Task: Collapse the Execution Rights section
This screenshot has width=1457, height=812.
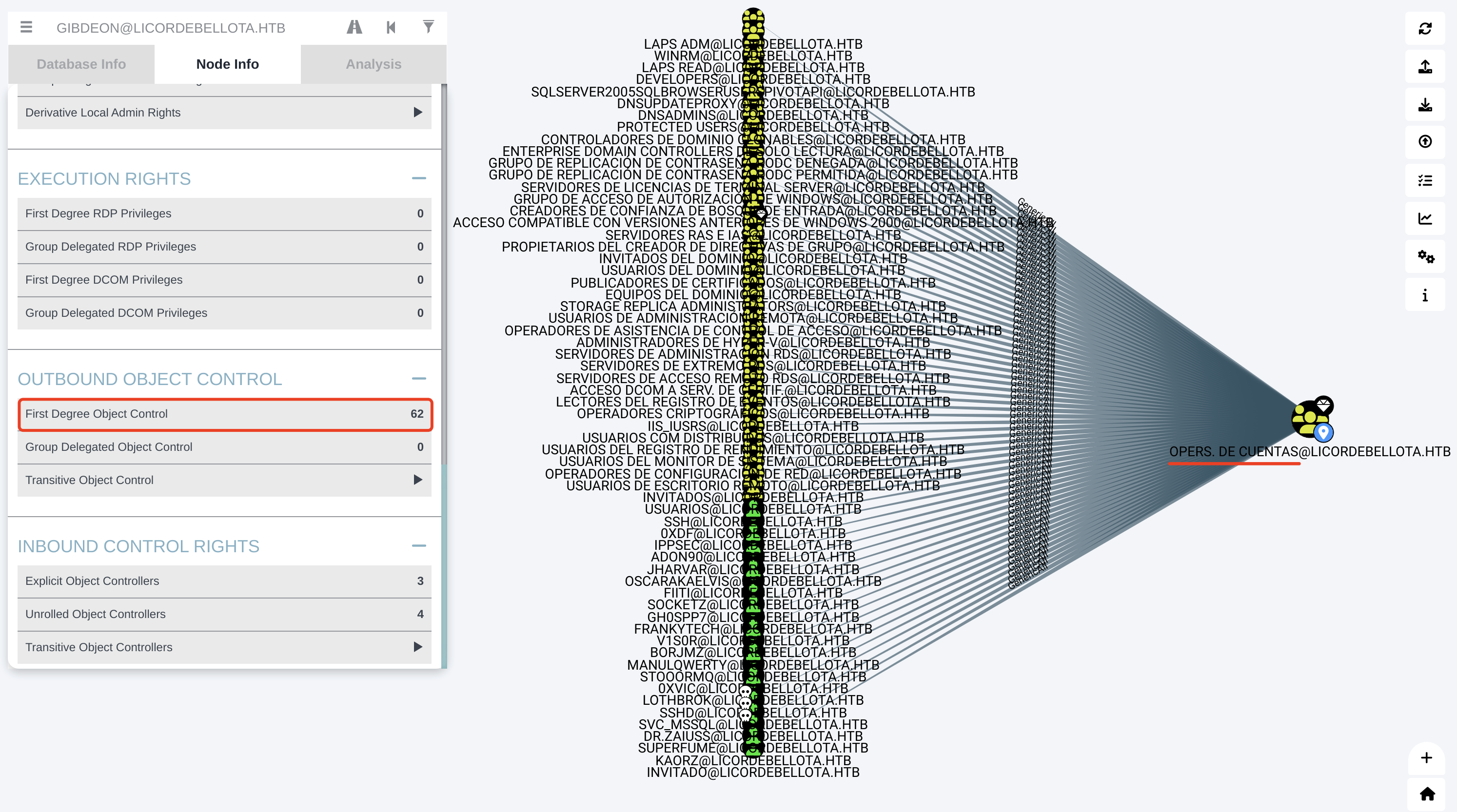Action: pyautogui.click(x=418, y=178)
